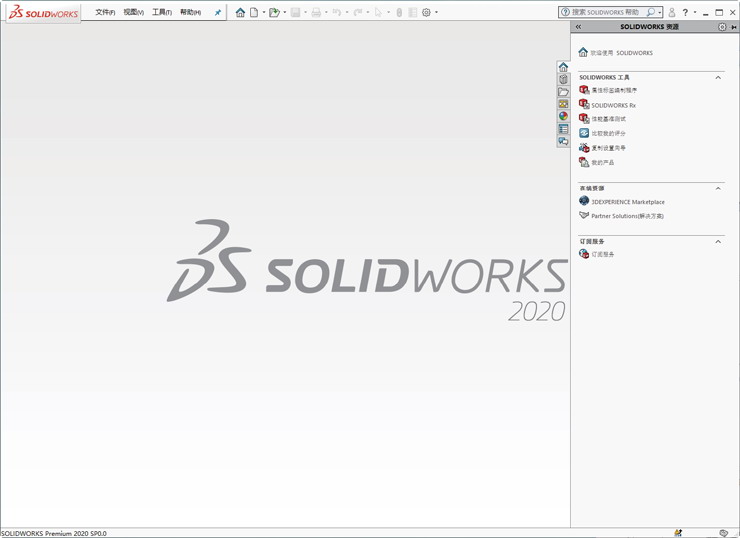Viewport: 740px width, 538px height.
Task: Open the link in the bottom panel section
Action: click(597, 254)
